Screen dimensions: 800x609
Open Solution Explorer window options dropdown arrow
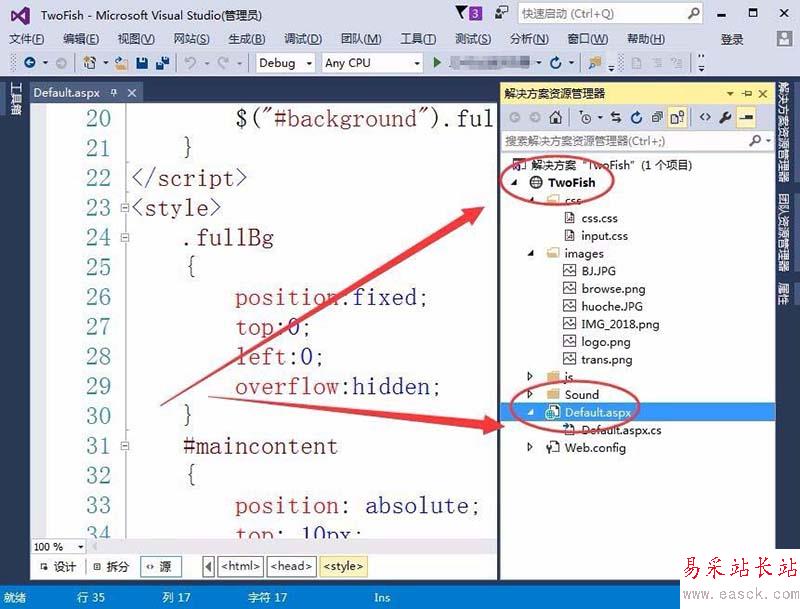(x=730, y=93)
